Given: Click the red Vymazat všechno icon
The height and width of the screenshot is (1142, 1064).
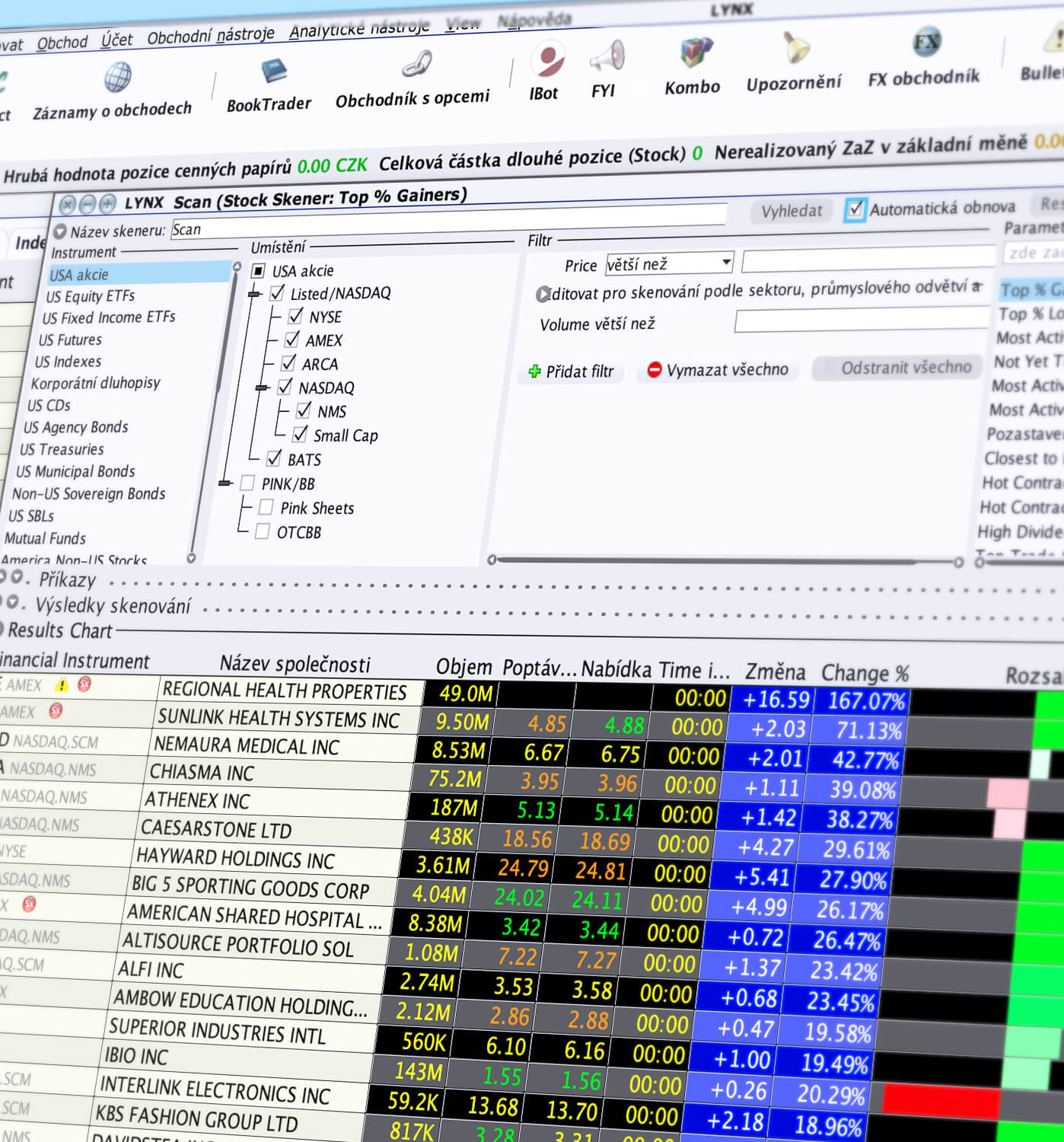Looking at the screenshot, I should tap(654, 369).
